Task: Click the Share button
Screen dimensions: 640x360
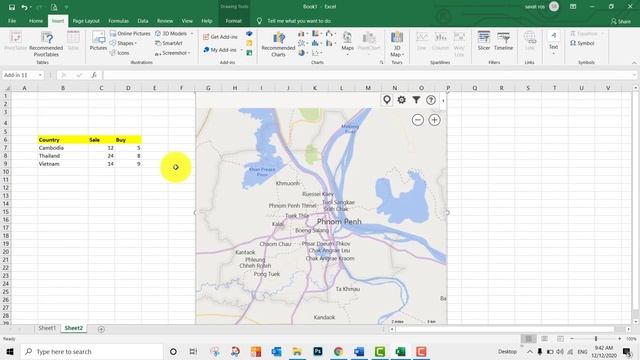Action: [621, 21]
